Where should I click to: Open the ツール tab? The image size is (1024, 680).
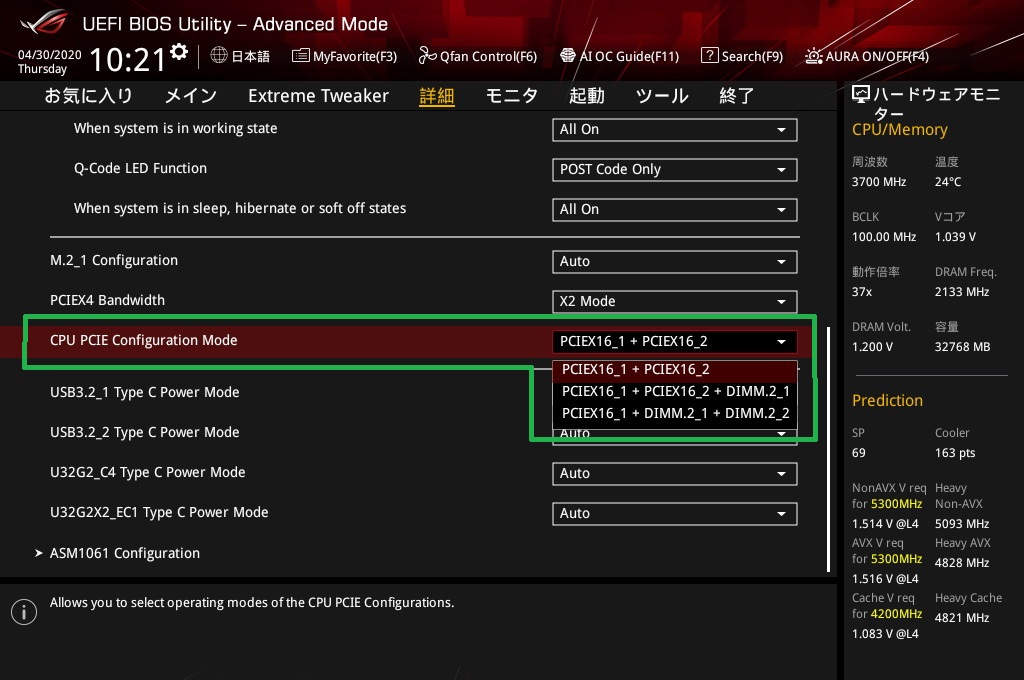pyautogui.click(x=662, y=96)
